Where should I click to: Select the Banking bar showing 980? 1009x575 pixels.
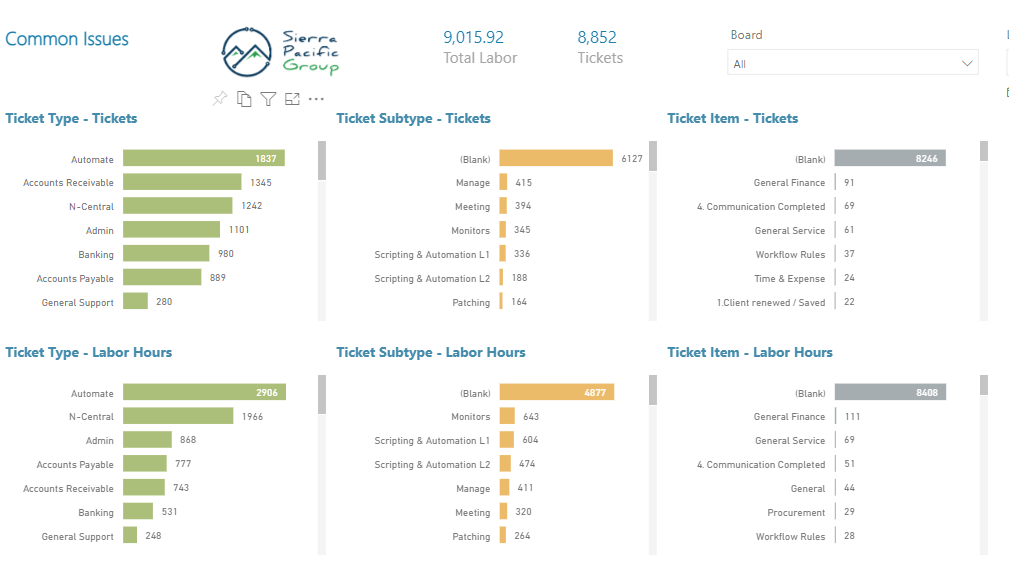click(x=166, y=253)
